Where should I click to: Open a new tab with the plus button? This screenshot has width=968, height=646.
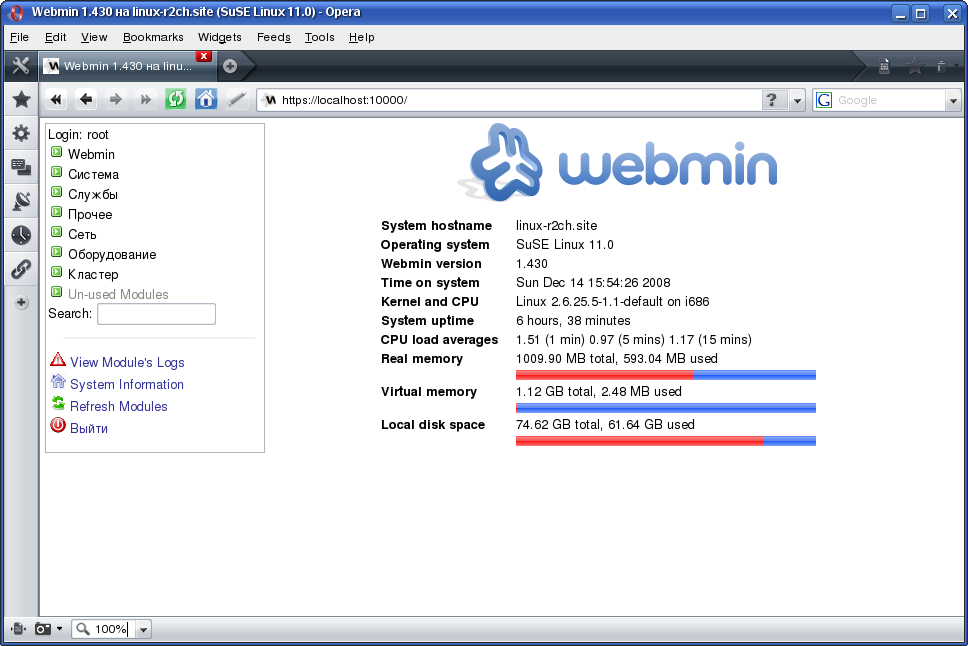[x=230, y=66]
